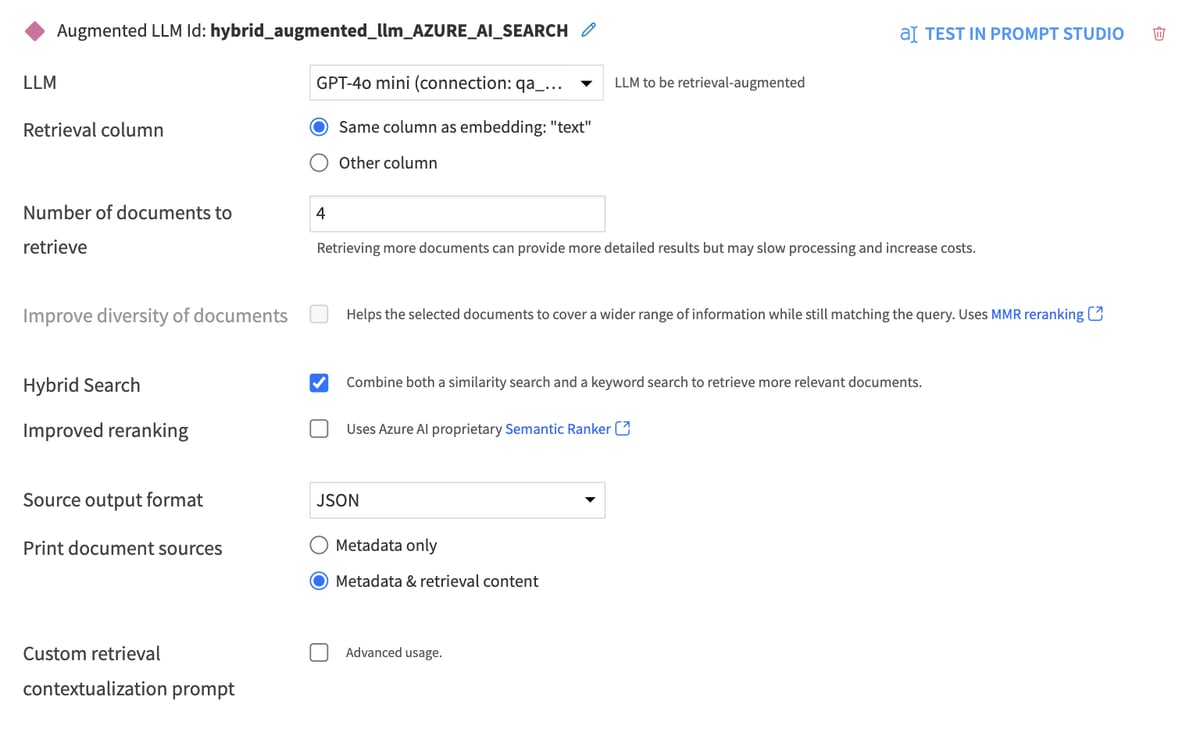The width and height of the screenshot is (1200, 732).
Task: Select Metadata & retrieval content radio
Action: tap(319, 581)
